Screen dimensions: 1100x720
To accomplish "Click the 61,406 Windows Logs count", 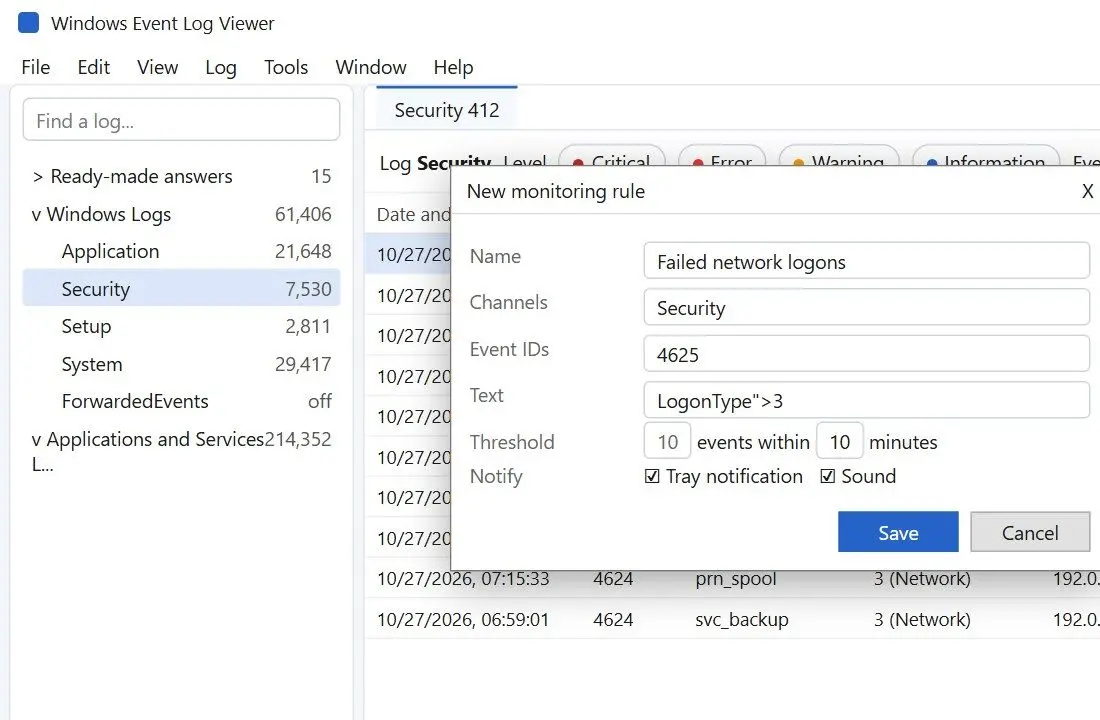I will 303,214.
